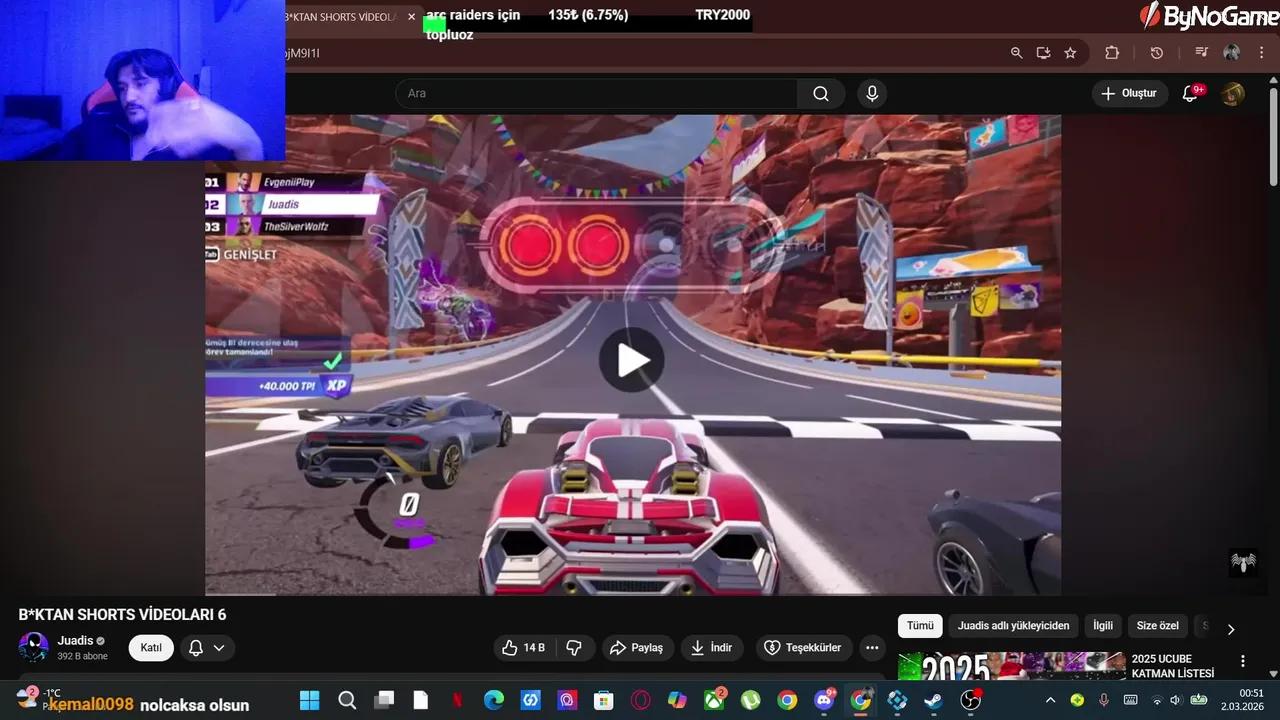The height and width of the screenshot is (720, 1280).
Task: Bookmark this page with the star icon
Action: (x=1070, y=53)
